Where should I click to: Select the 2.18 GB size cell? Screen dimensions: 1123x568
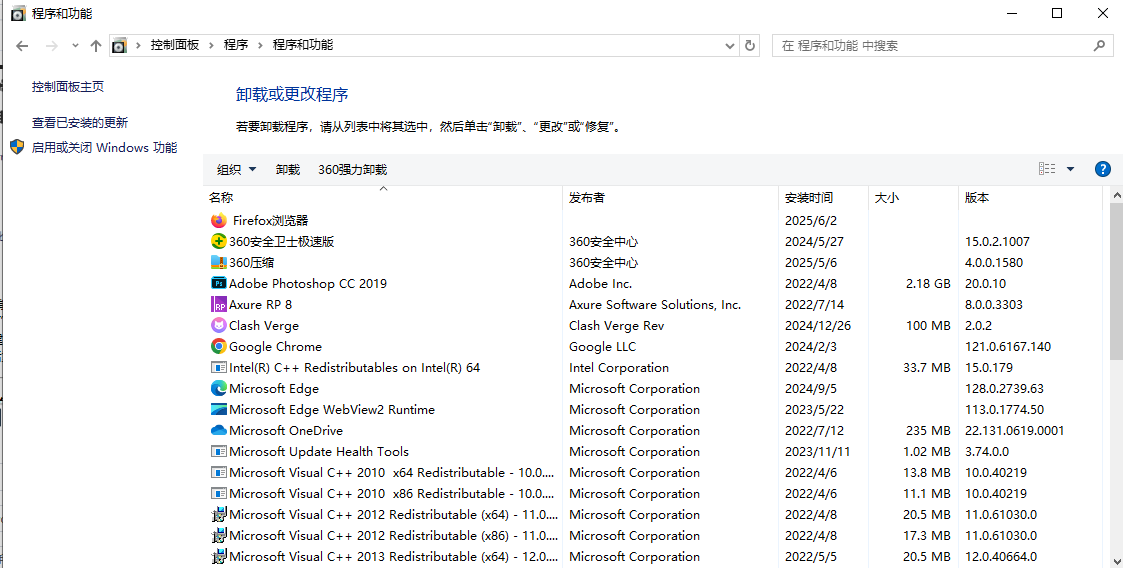tap(928, 284)
